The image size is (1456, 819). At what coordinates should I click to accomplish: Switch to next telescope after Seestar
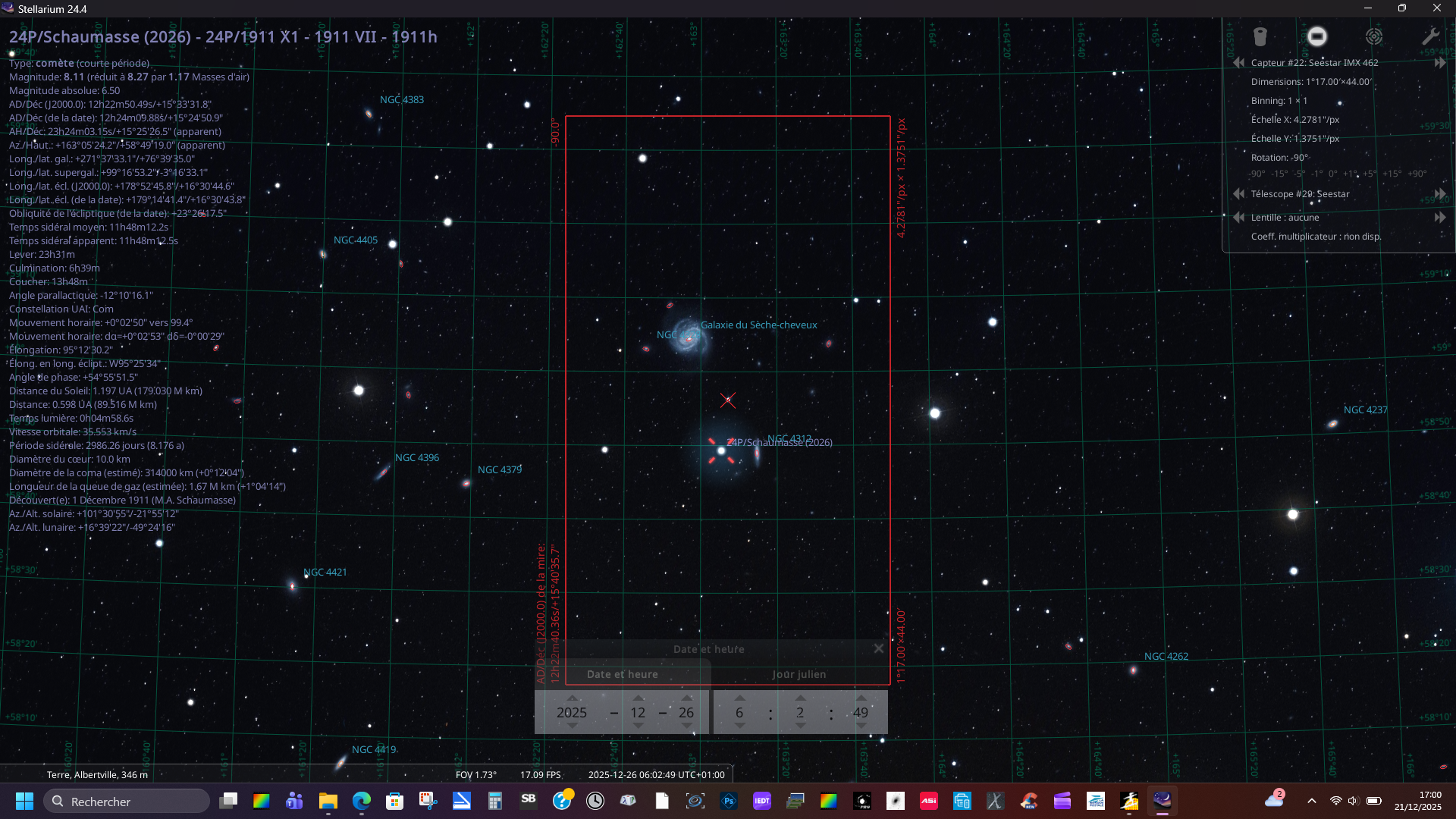pyautogui.click(x=1439, y=194)
